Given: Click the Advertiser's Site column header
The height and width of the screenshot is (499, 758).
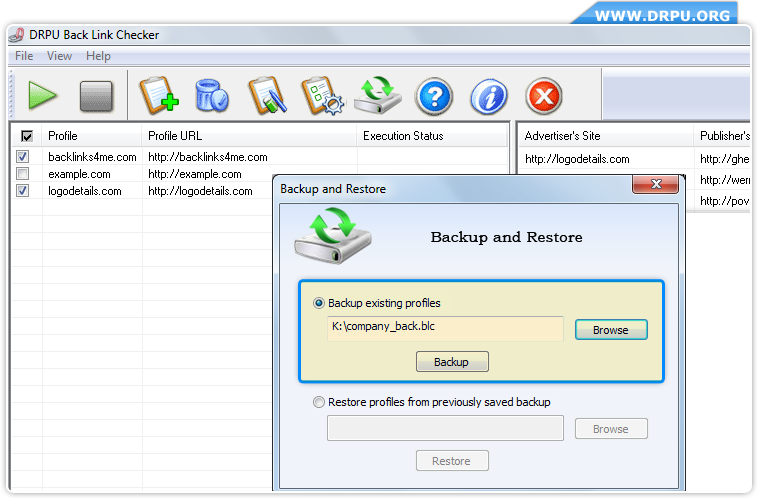Looking at the screenshot, I should (606, 136).
